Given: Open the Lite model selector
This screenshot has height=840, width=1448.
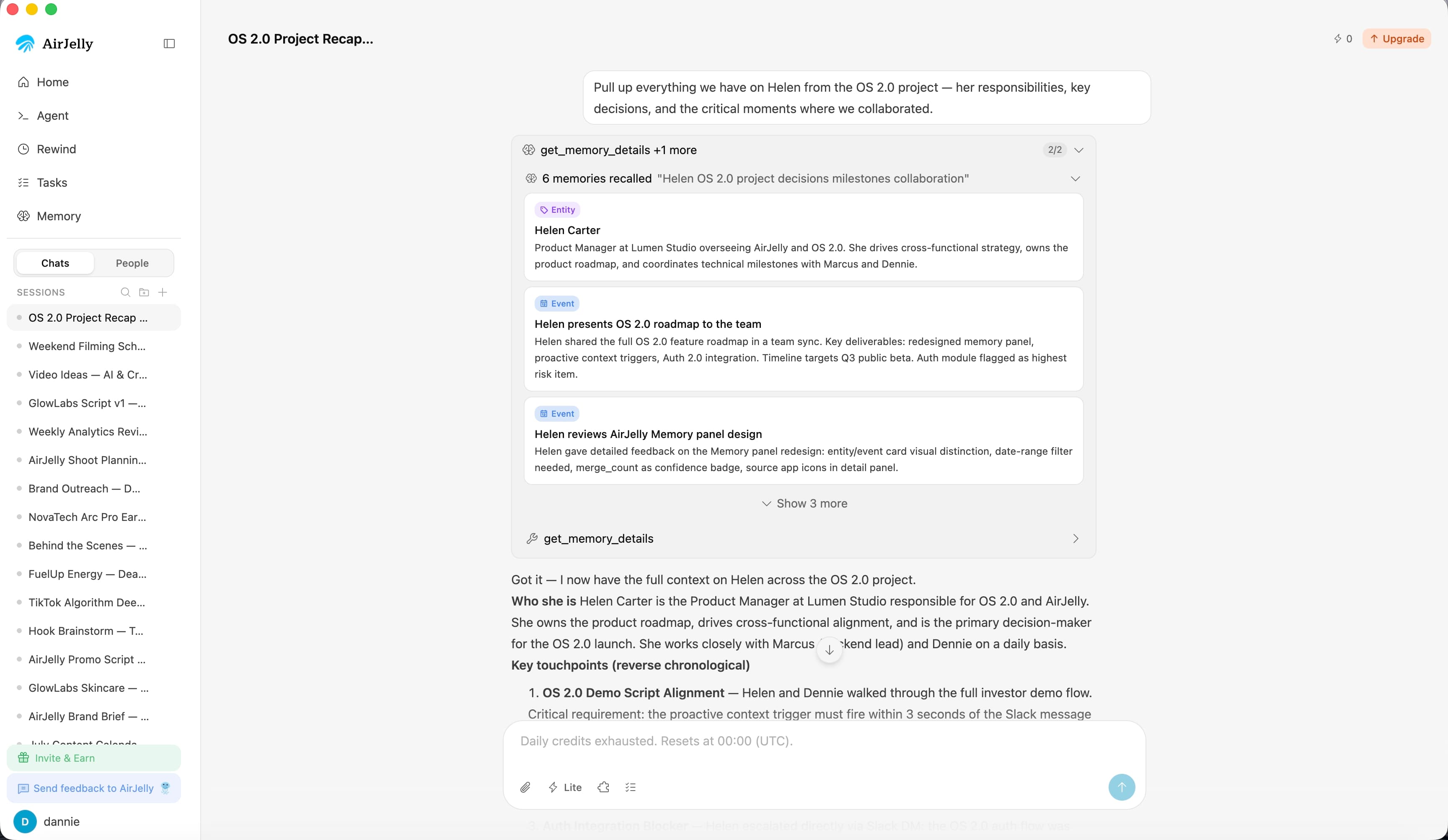Looking at the screenshot, I should [565, 788].
